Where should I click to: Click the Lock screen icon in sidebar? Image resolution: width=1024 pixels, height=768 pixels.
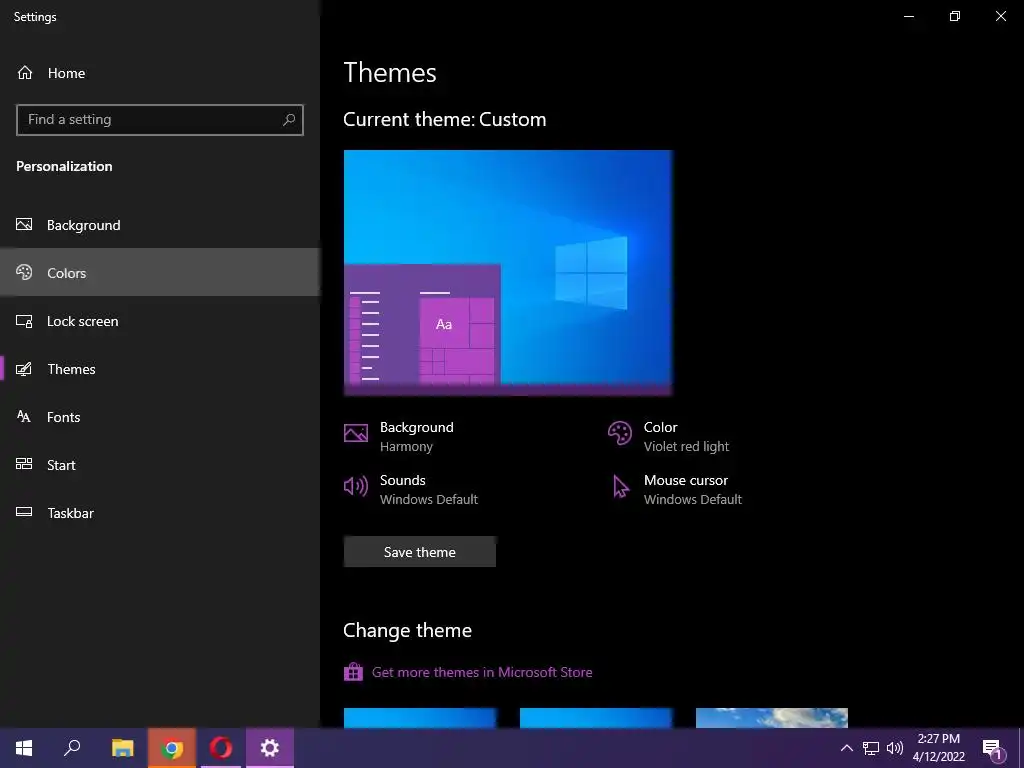24,321
